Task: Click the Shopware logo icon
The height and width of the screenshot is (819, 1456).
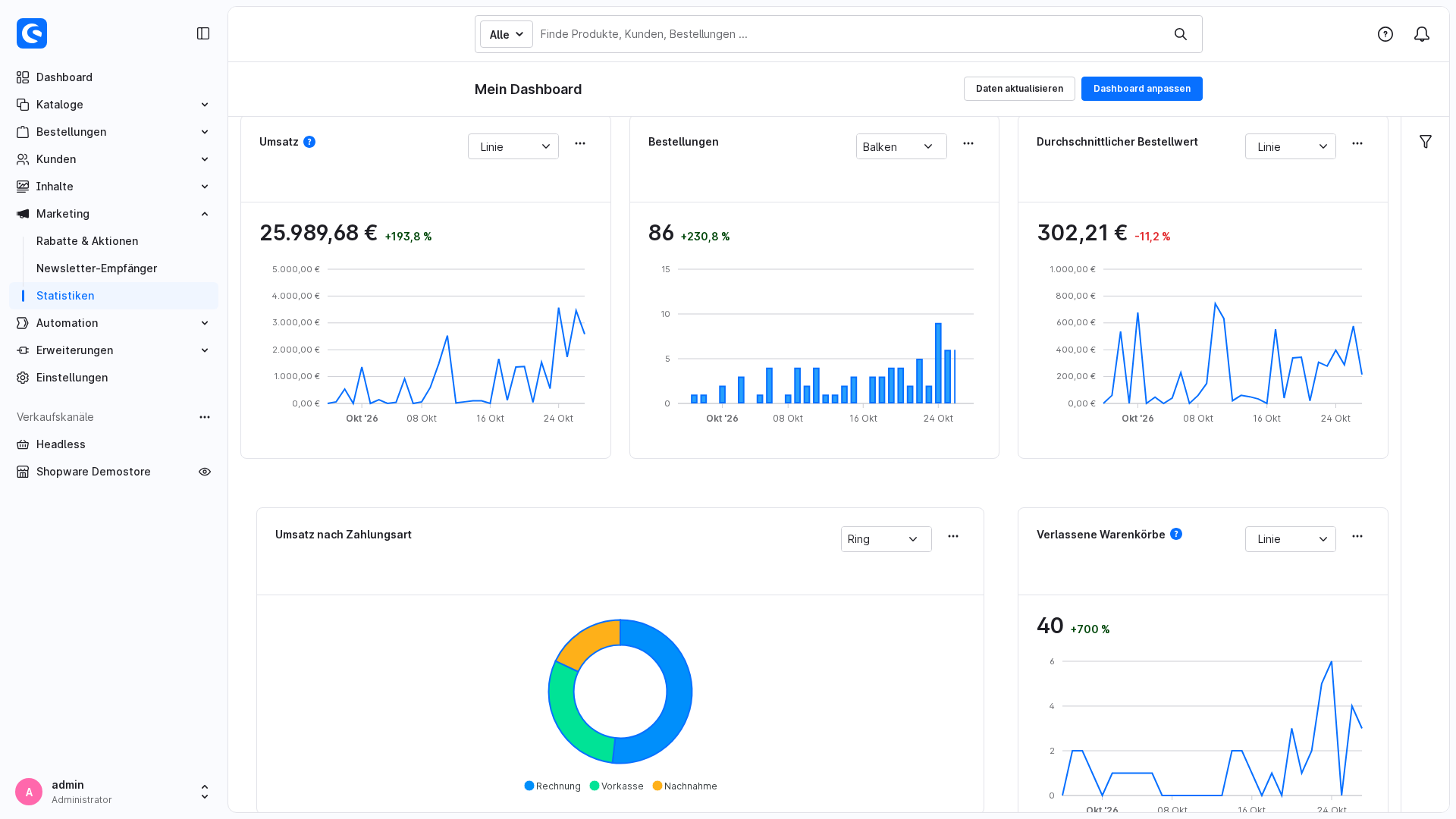Action: click(32, 33)
